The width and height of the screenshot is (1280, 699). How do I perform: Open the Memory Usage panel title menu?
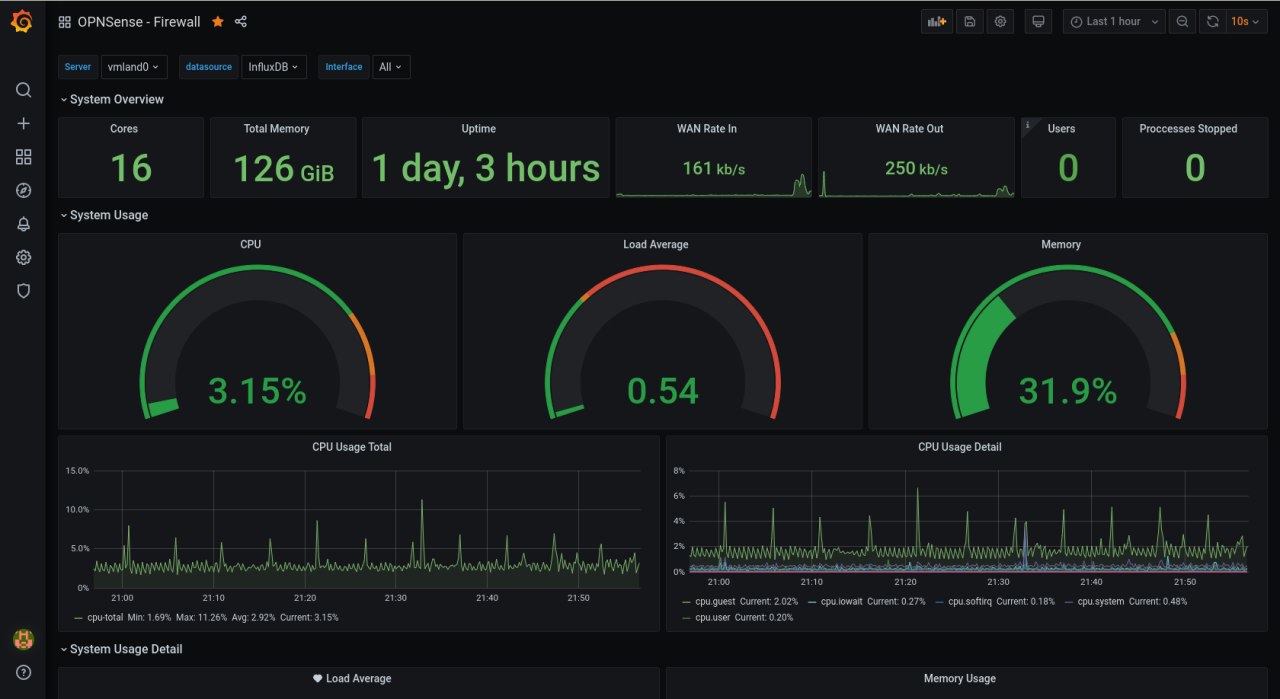[x=960, y=678]
